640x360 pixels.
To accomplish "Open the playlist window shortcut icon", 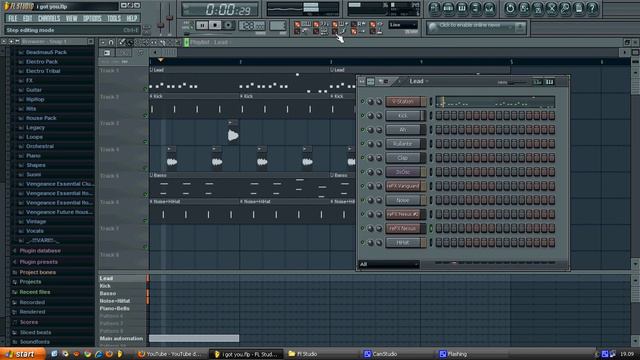I will pos(434,8).
